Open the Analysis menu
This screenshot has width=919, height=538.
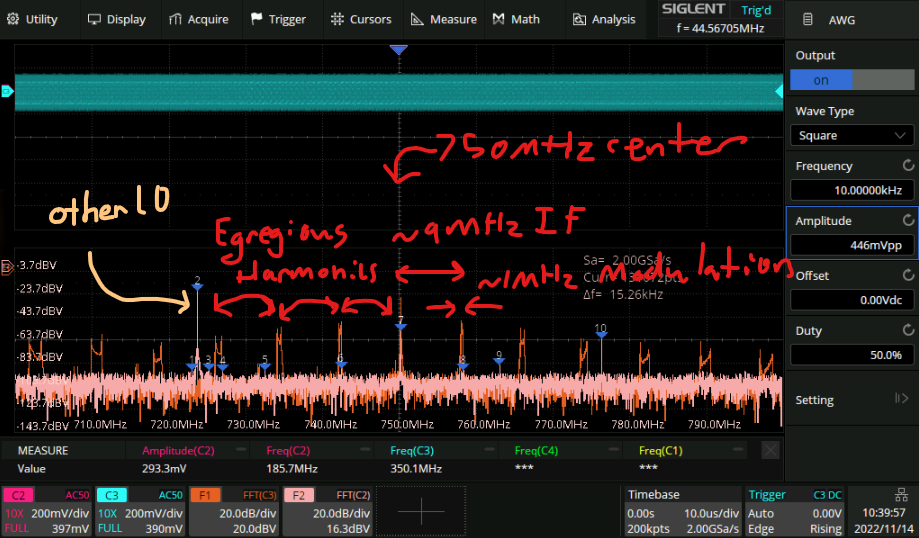click(603, 19)
